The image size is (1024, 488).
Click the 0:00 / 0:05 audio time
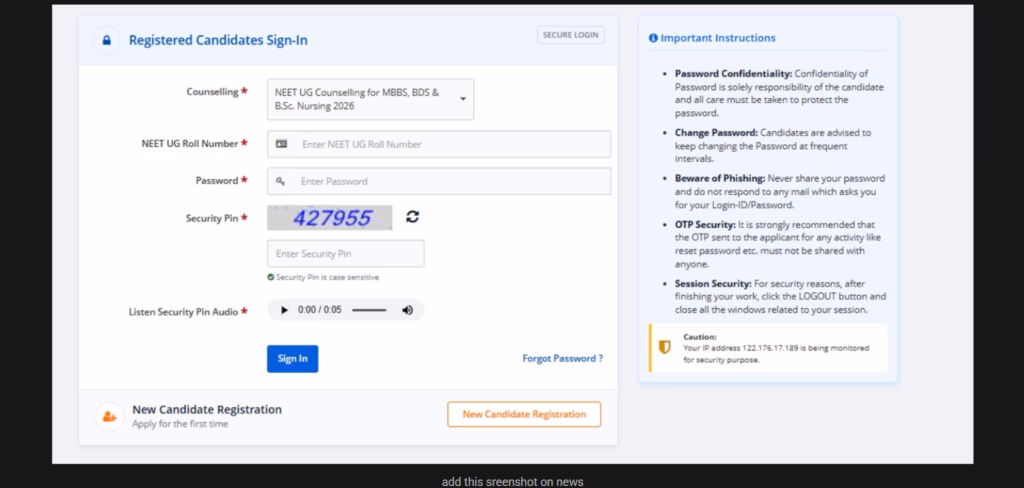click(x=319, y=310)
